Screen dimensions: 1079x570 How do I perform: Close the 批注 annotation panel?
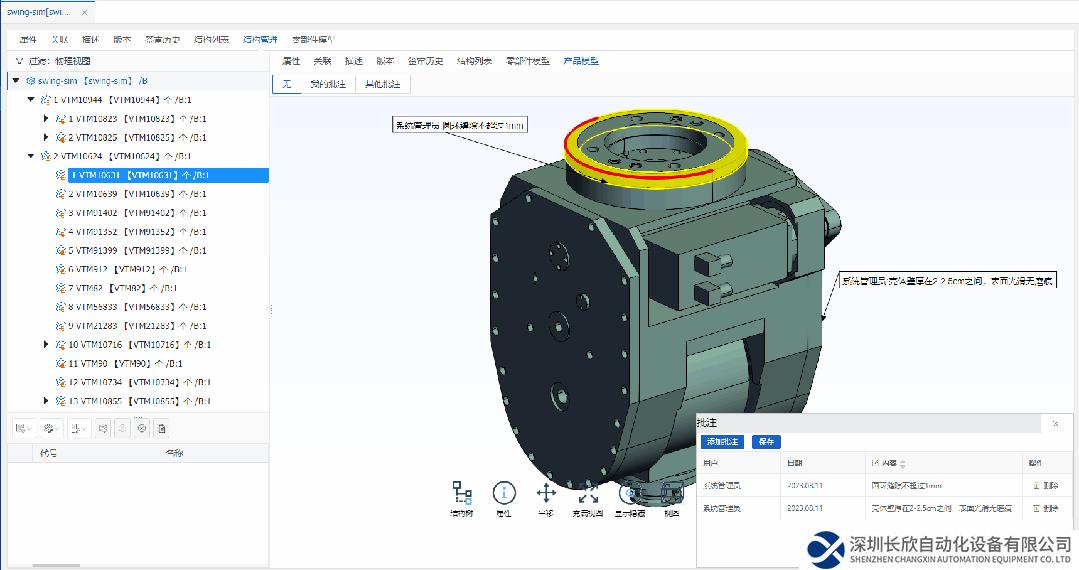tap(1055, 424)
